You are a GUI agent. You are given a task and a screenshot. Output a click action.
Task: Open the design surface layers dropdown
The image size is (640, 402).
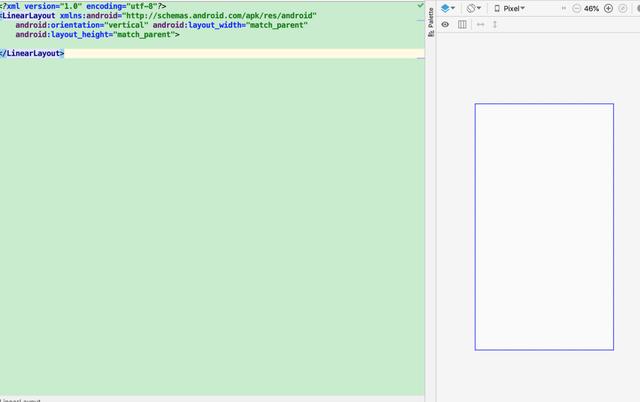(x=448, y=8)
